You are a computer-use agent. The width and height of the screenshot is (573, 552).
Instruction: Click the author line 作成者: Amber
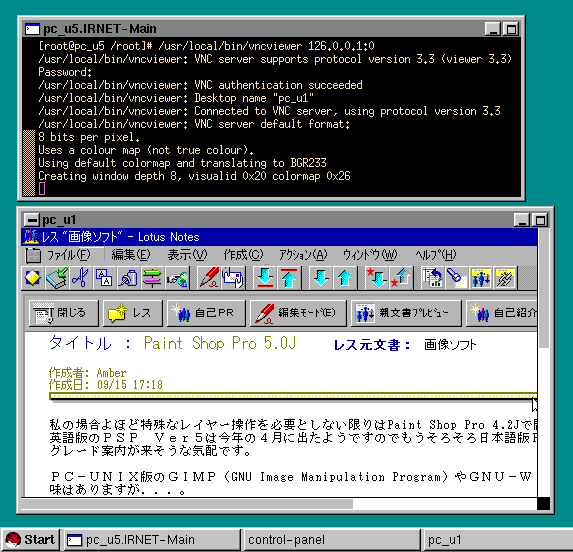pyautogui.click(x=88, y=373)
